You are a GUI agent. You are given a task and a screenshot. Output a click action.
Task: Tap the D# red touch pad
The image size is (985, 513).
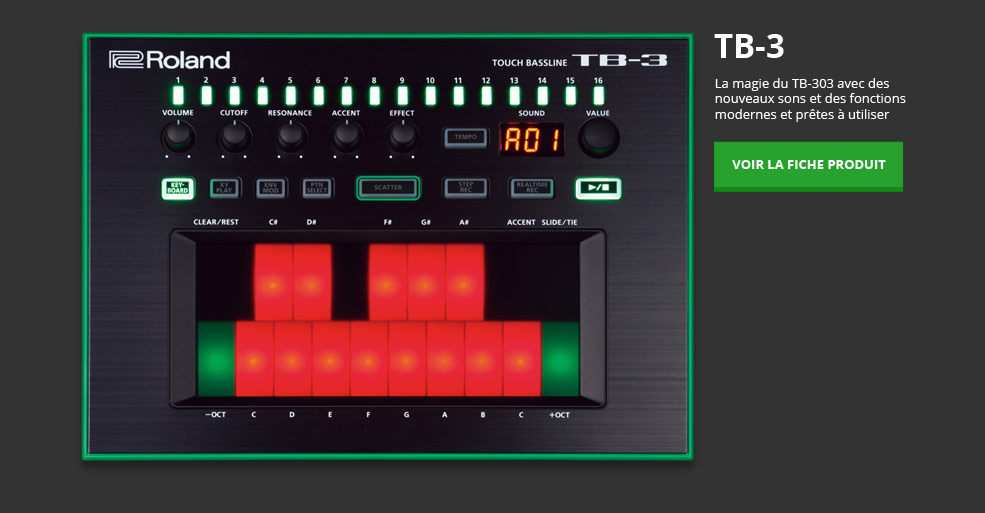[312, 283]
